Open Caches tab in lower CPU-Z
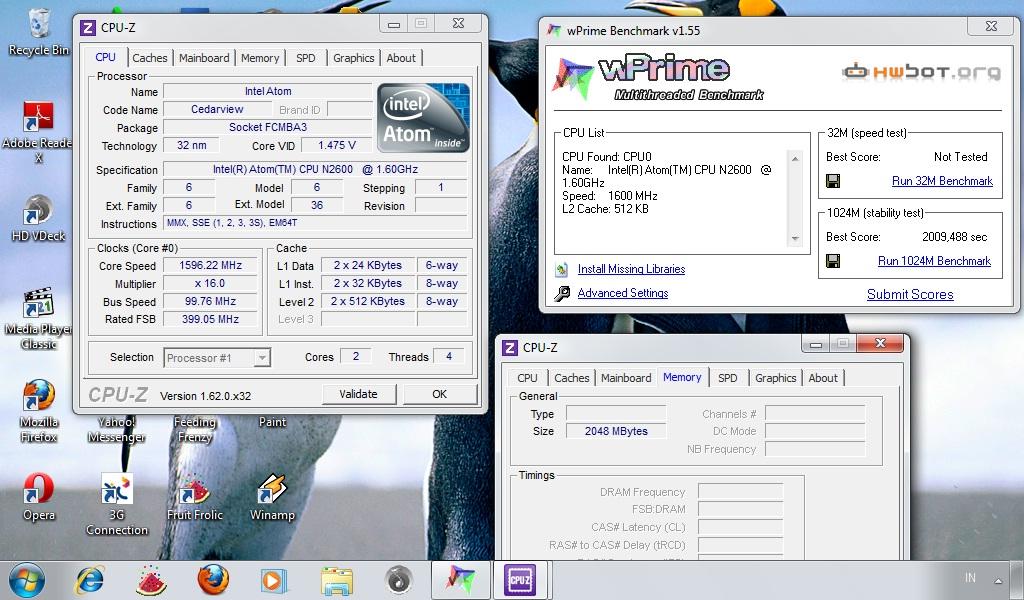The height and width of the screenshot is (600, 1024). (571, 378)
